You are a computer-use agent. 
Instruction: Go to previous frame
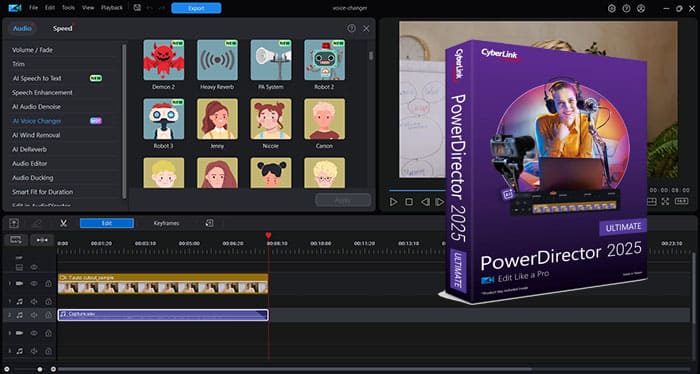coord(425,202)
